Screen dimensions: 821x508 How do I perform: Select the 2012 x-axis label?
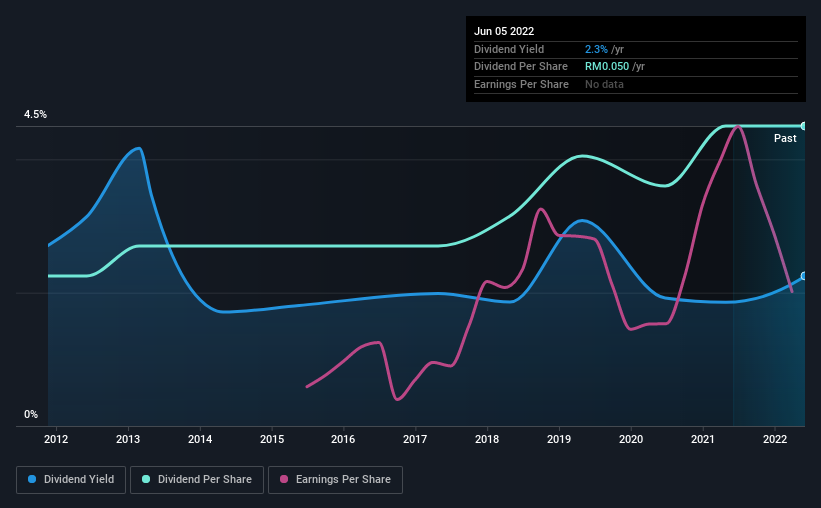point(56,439)
